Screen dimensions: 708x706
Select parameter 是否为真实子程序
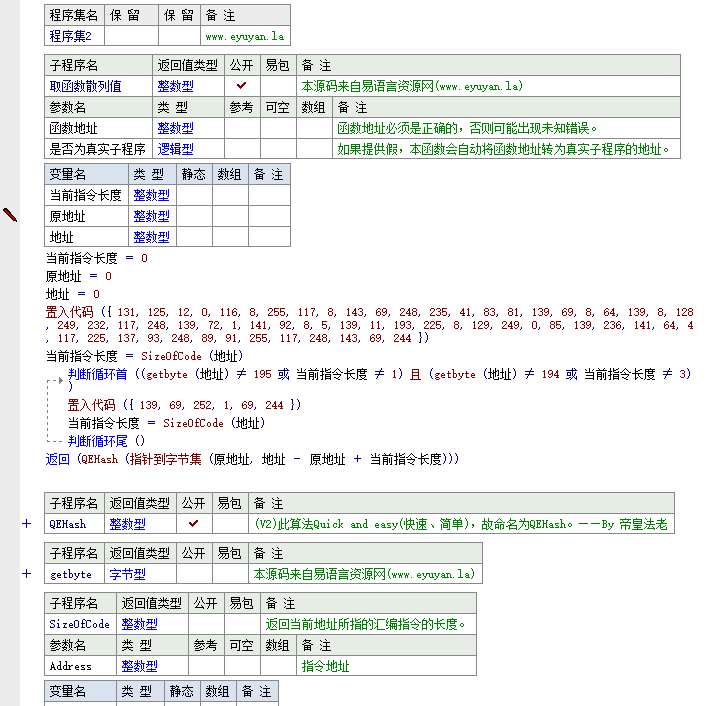point(98,149)
